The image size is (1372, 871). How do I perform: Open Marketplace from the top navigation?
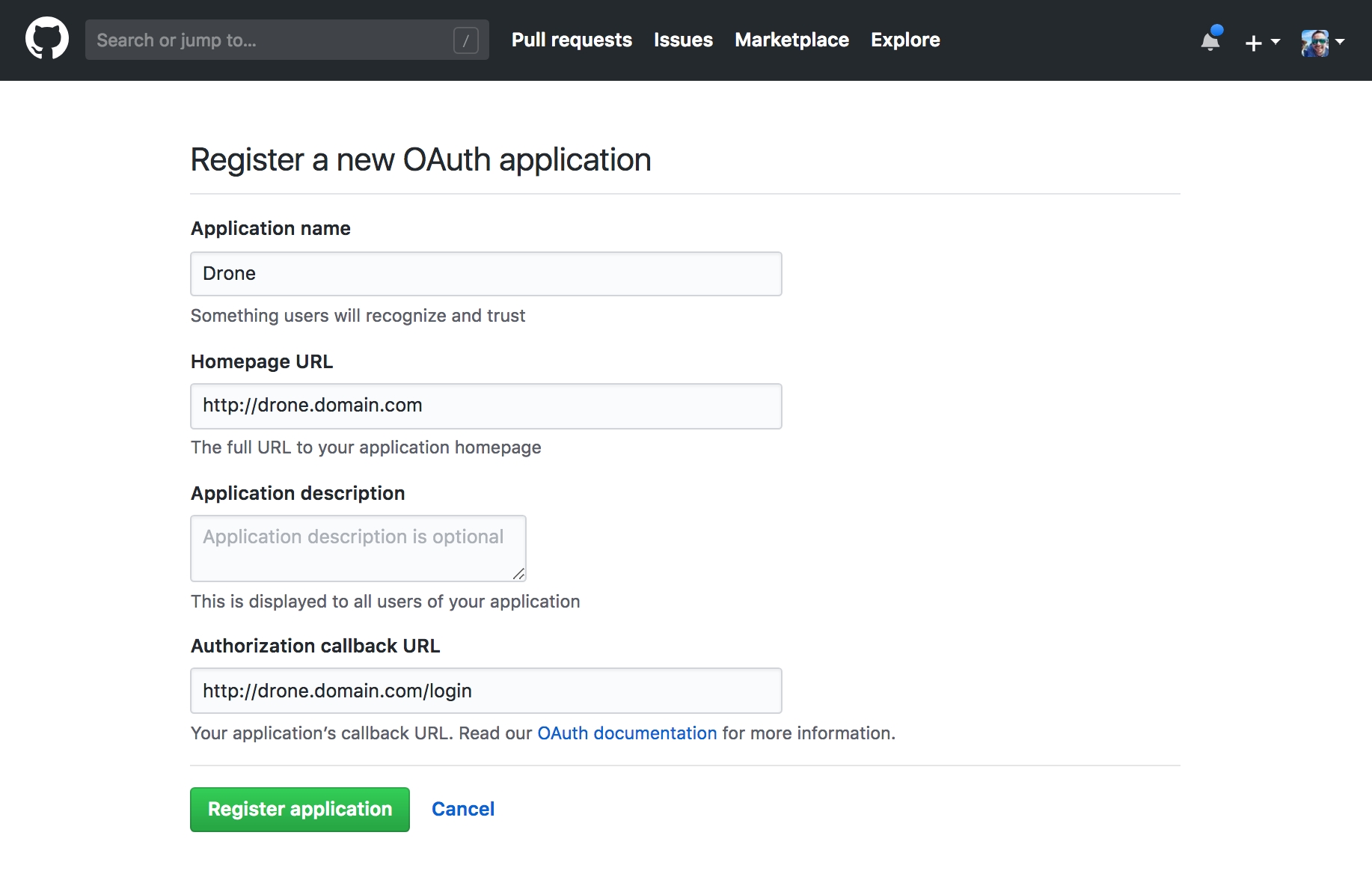791,40
